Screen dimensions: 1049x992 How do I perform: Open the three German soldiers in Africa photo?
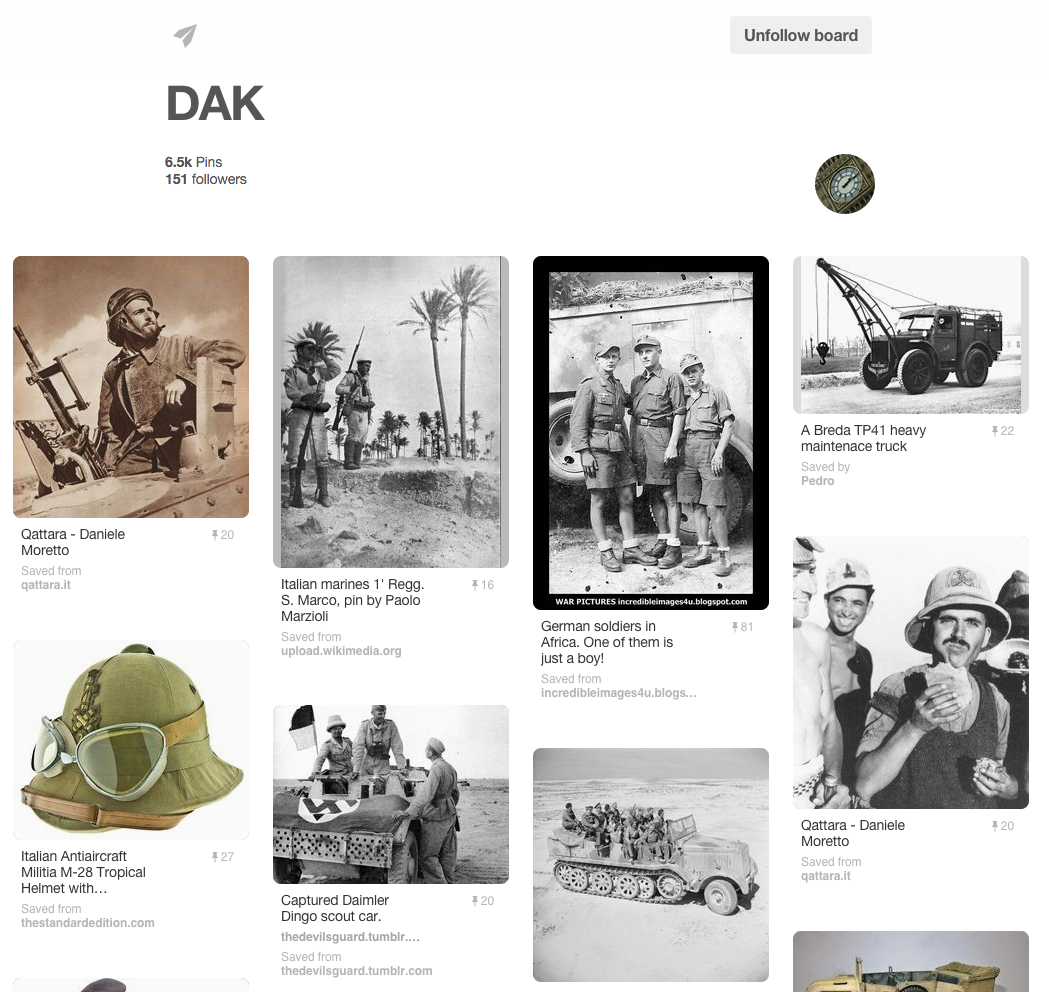(x=651, y=433)
